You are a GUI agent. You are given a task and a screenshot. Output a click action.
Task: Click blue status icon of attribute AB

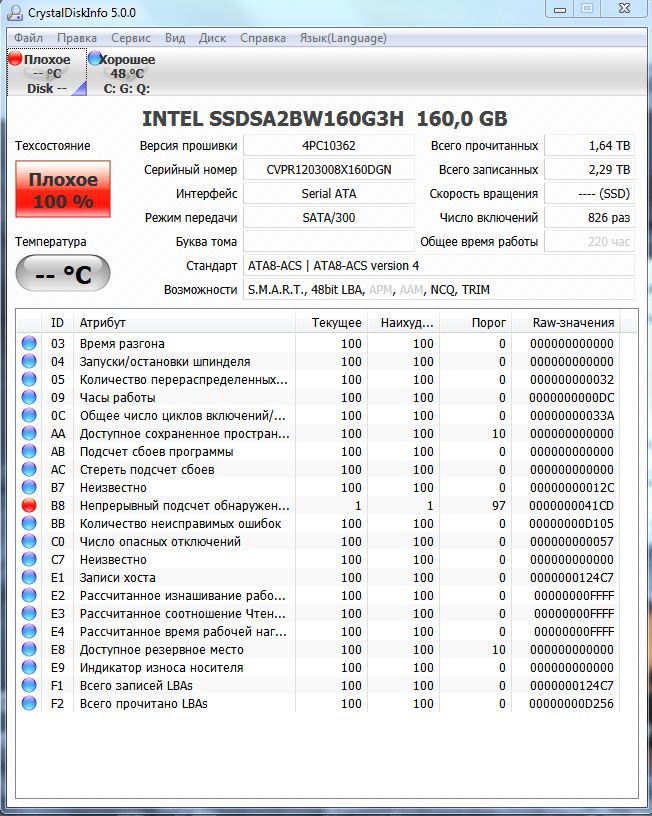(29, 451)
